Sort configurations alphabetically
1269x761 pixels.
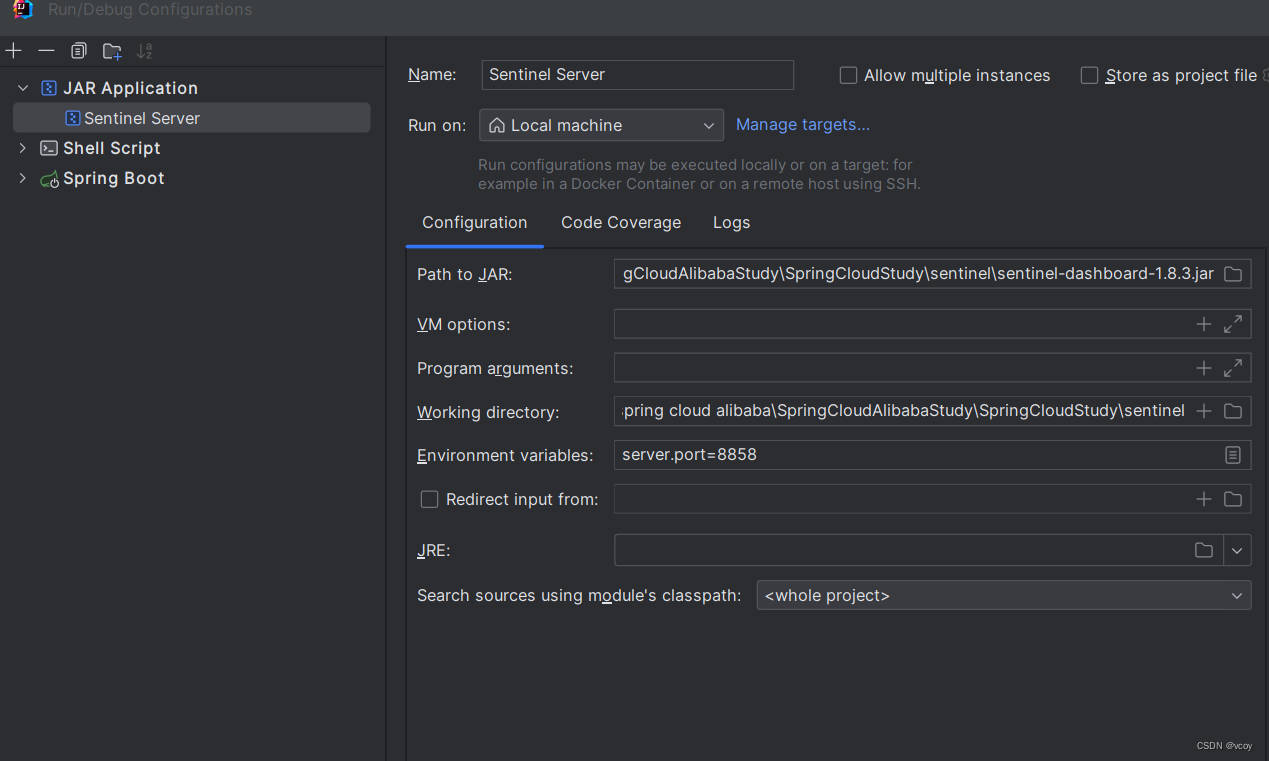[145, 50]
